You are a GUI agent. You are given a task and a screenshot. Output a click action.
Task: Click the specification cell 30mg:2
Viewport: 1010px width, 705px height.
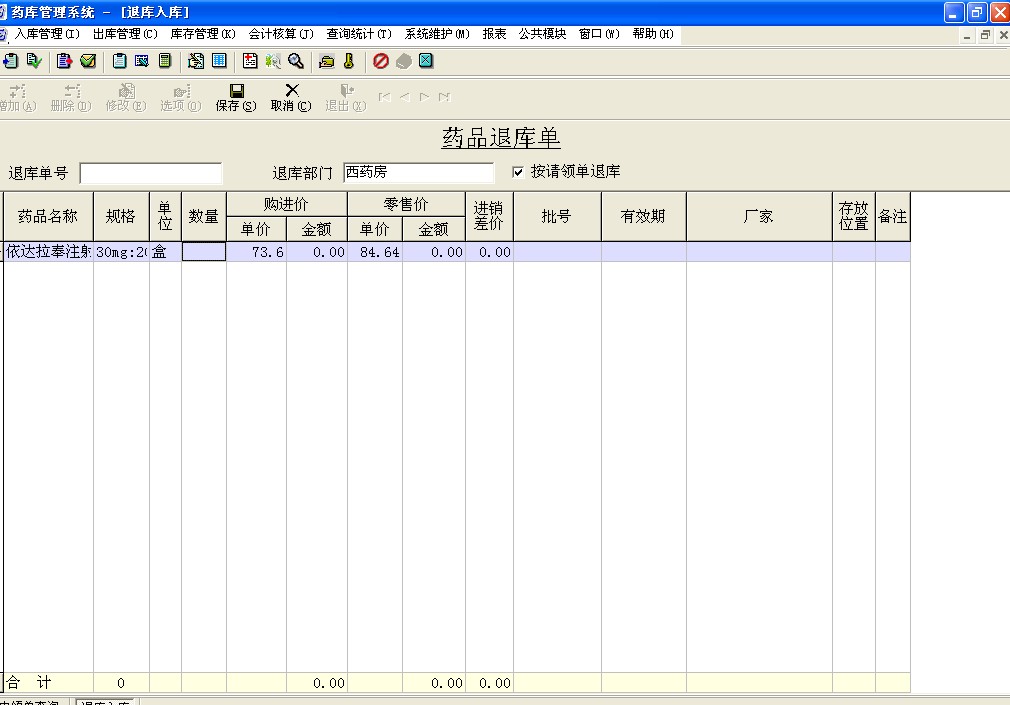(121, 252)
